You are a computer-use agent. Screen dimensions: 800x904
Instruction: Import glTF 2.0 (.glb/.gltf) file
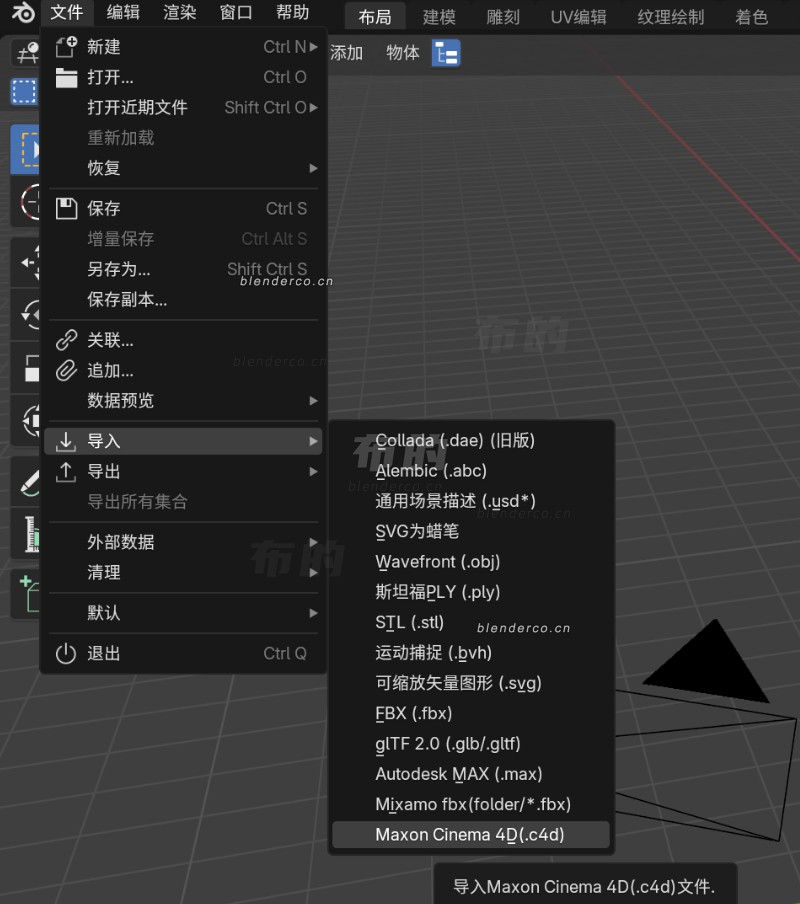click(x=471, y=744)
